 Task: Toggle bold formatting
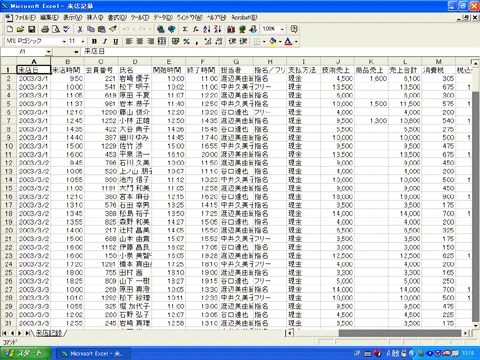click(x=94, y=41)
